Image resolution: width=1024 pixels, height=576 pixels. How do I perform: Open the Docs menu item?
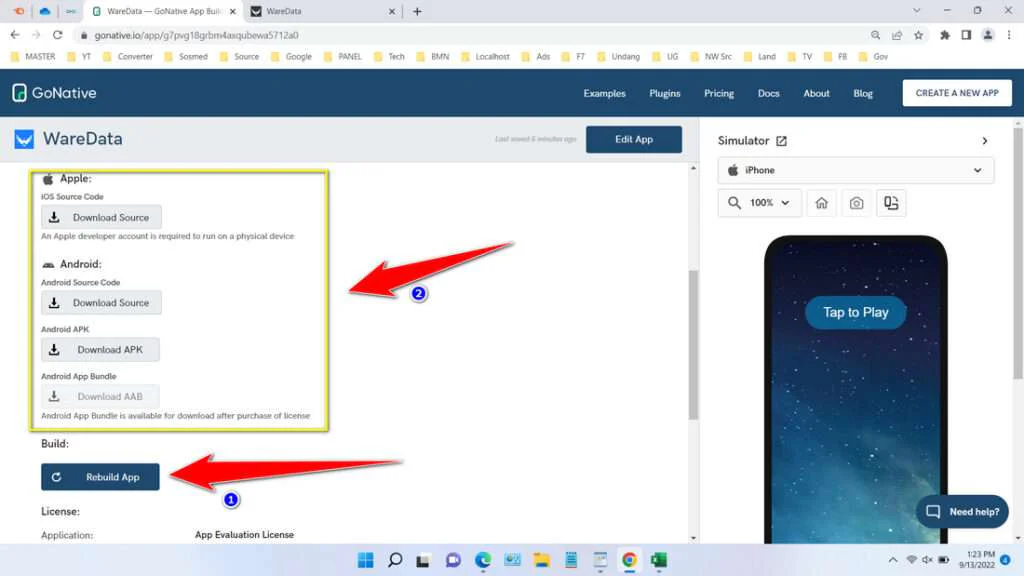(x=768, y=92)
